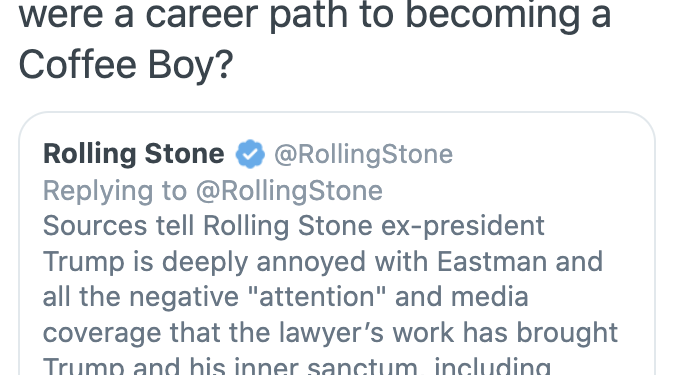This screenshot has height=375, width=676.
Task: Click the top rounded border of quote card
Action: point(336,112)
